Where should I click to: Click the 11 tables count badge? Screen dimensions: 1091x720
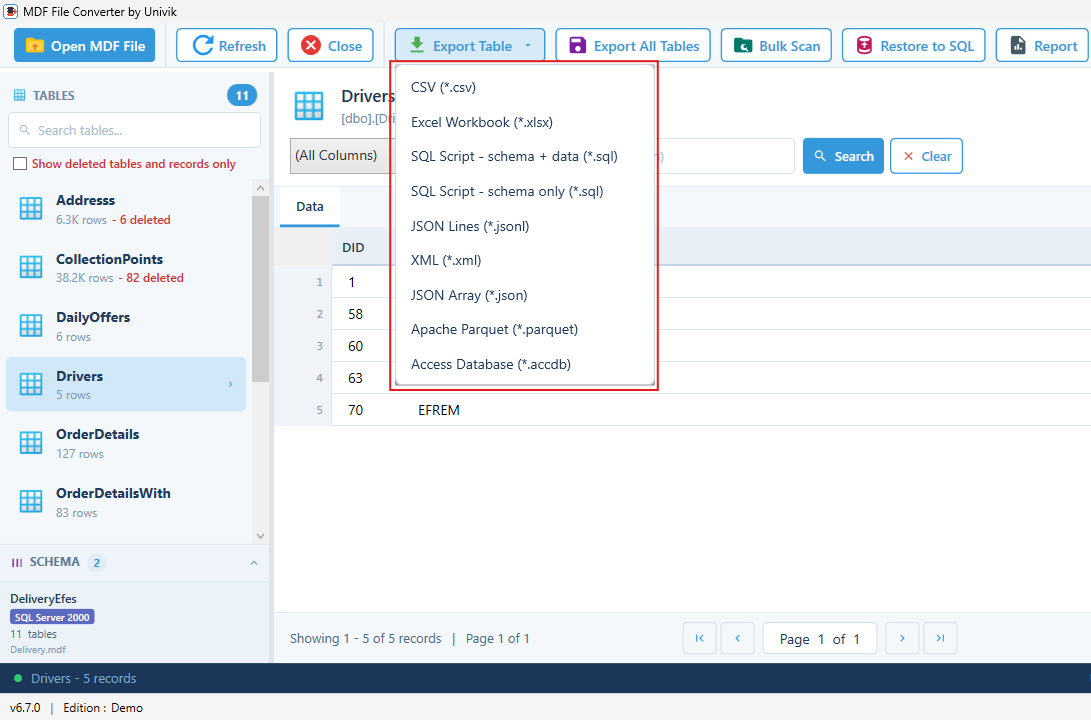[x=242, y=95]
